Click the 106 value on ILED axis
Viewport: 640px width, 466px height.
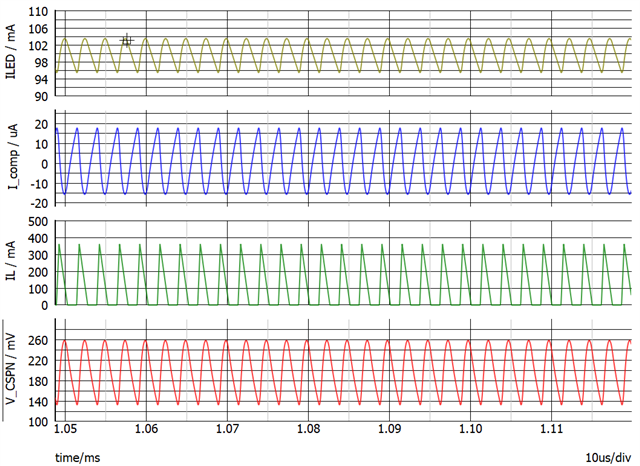38,29
